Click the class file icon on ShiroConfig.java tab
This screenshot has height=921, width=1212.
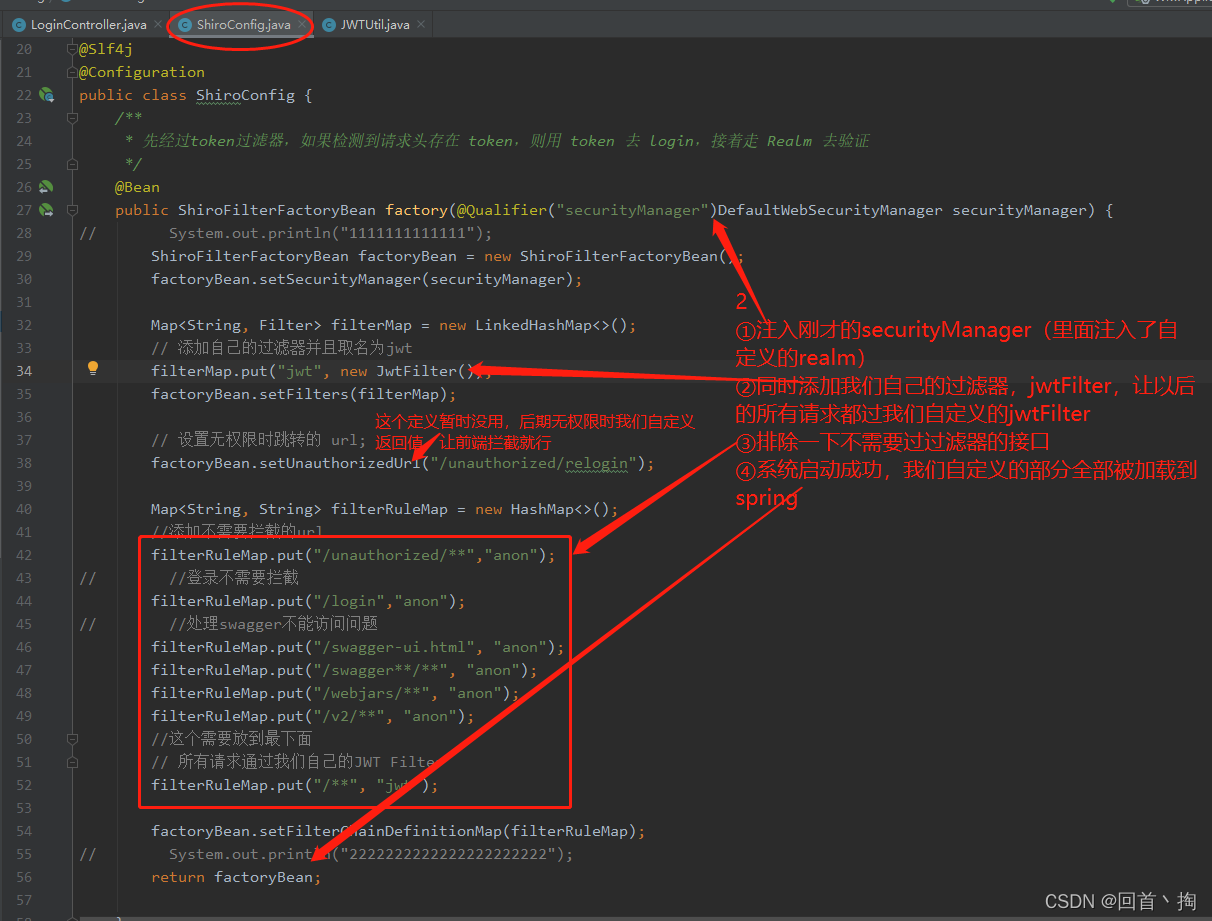click(185, 25)
